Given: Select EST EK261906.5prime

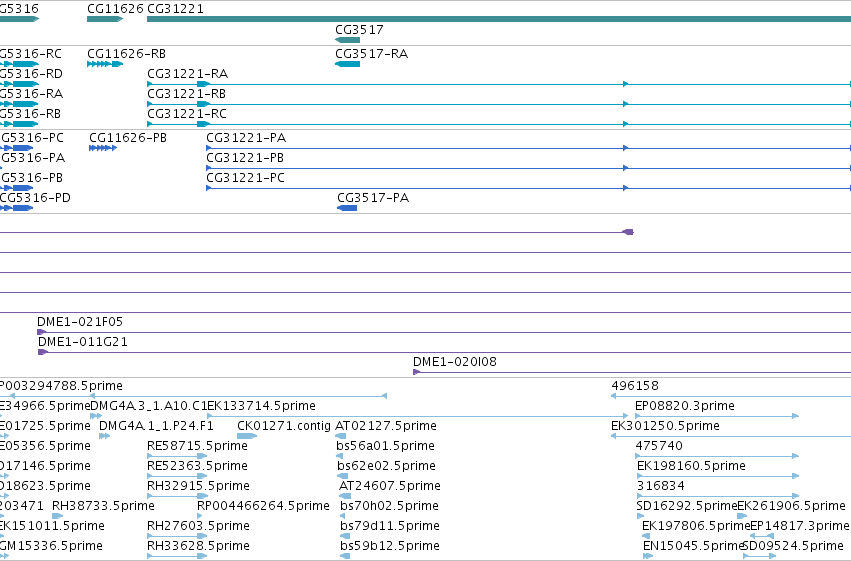Looking at the screenshot, I should [791, 506].
